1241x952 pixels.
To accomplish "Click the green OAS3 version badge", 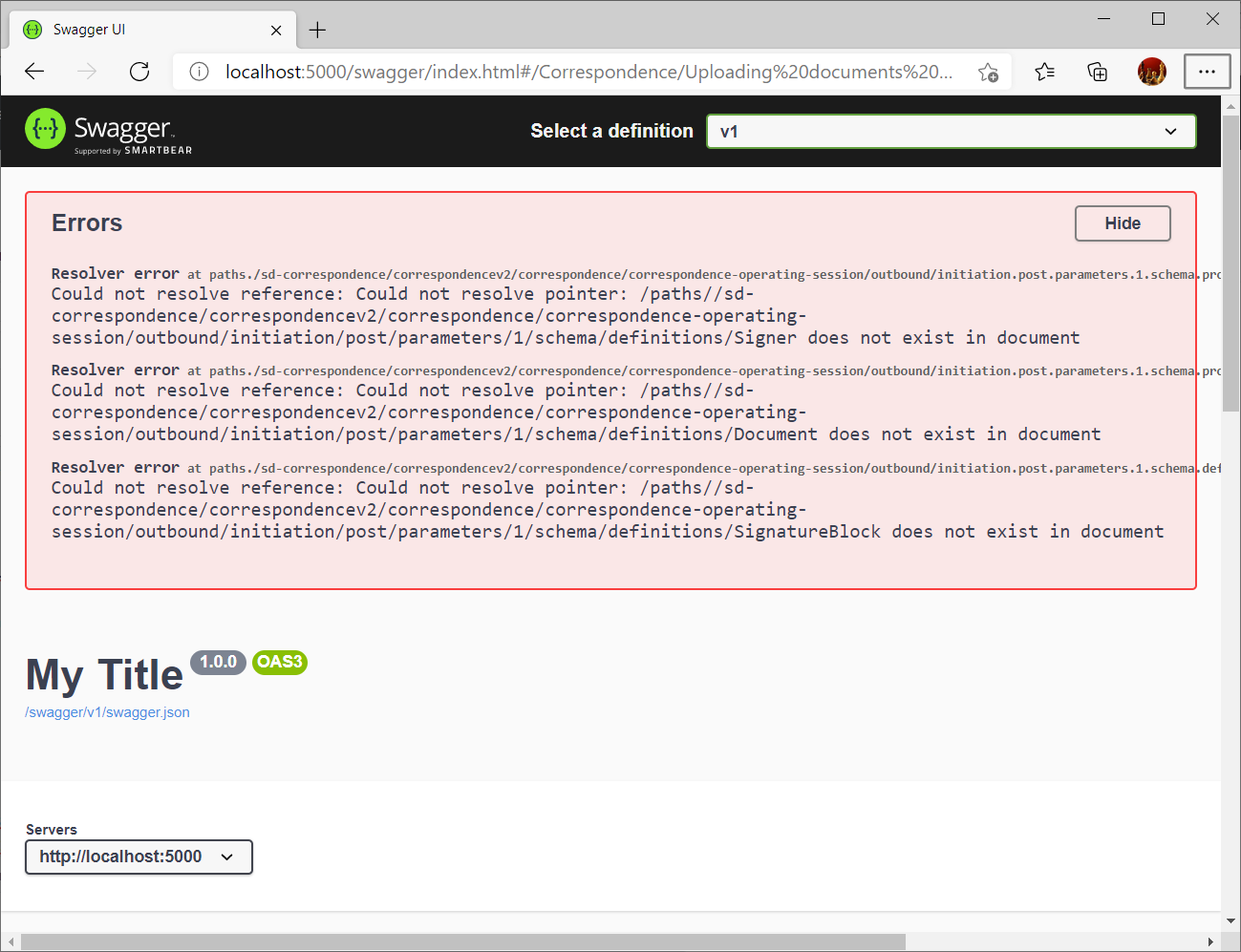I will (279, 662).
